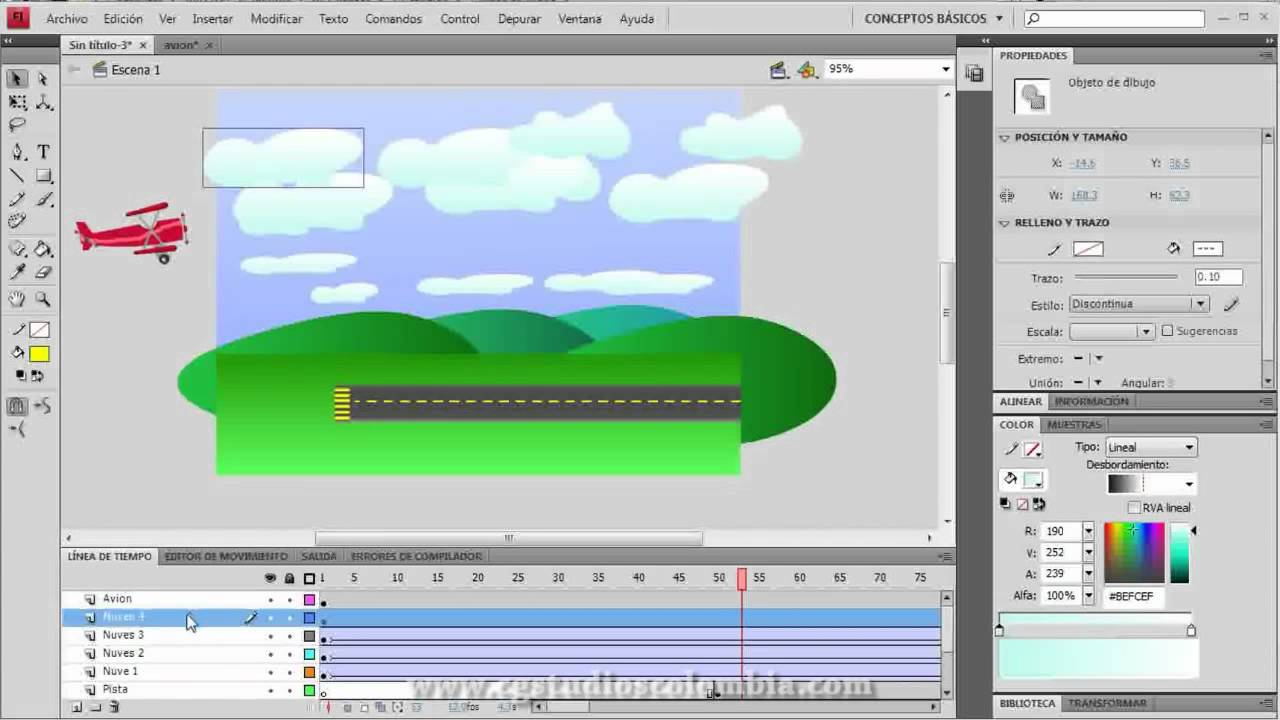The height and width of the screenshot is (720, 1280).
Task: Select the Rectangle shape tool
Action: click(x=43, y=176)
